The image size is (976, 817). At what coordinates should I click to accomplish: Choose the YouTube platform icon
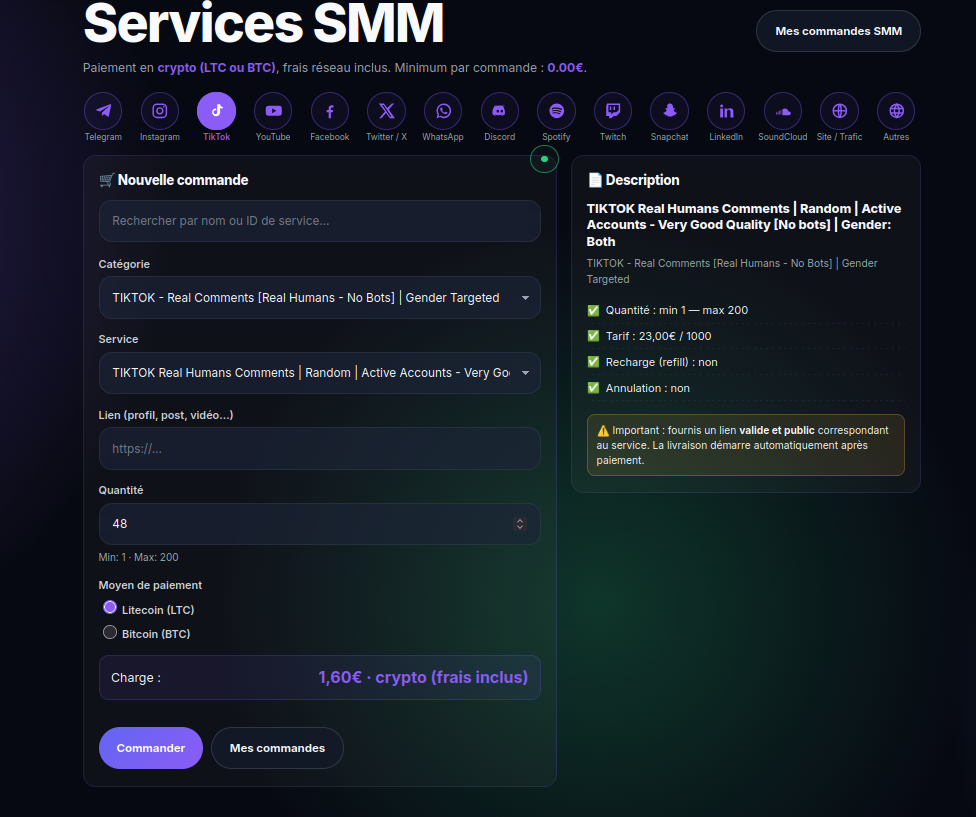tap(273, 111)
